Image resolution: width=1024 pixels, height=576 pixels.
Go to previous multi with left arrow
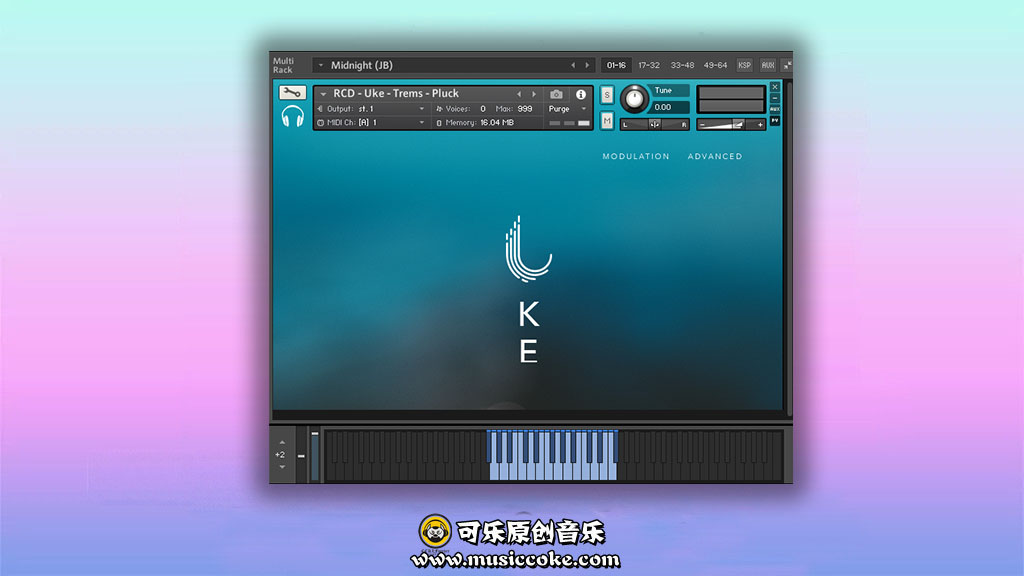(x=573, y=65)
